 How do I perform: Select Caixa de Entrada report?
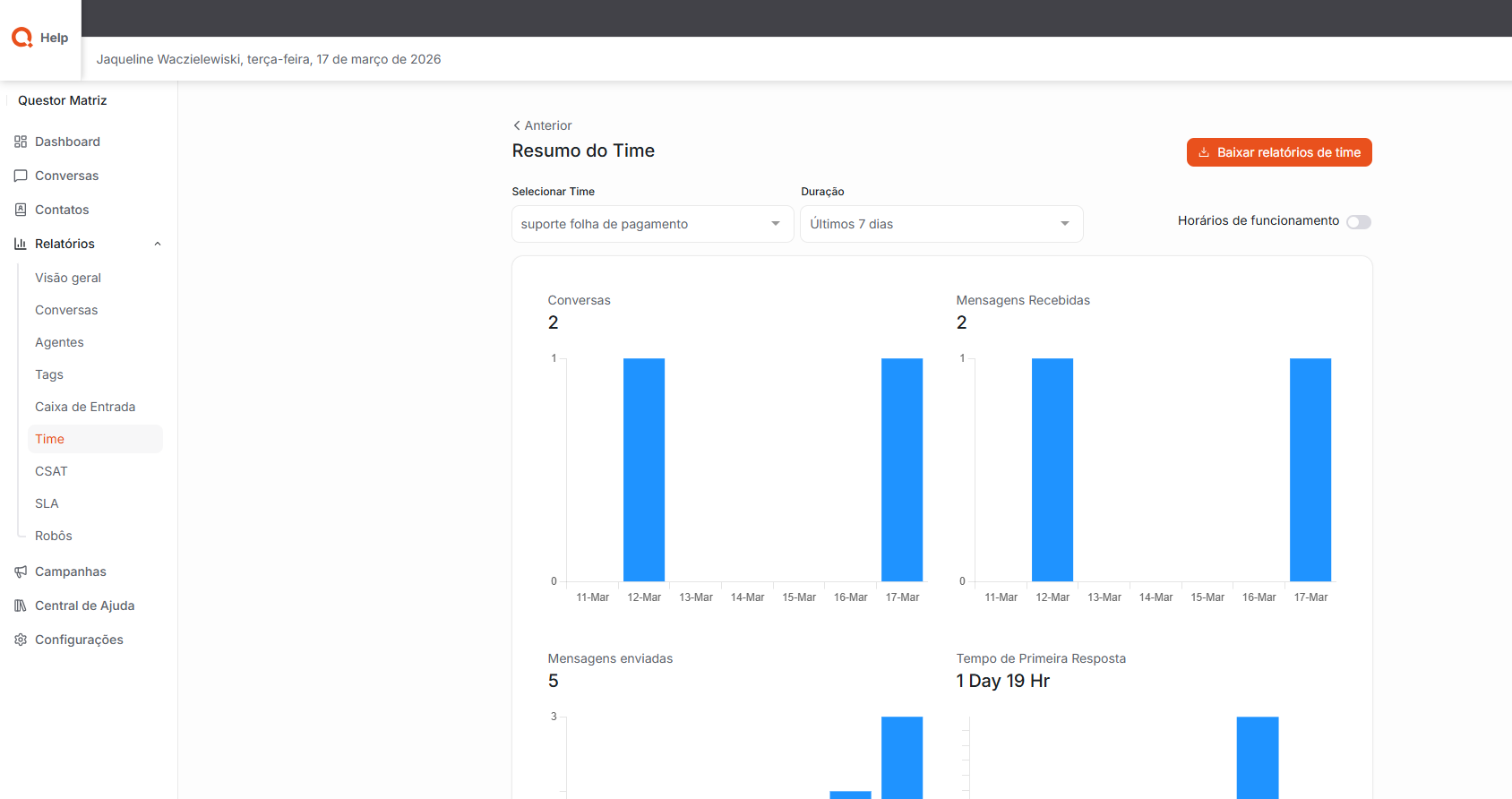pyautogui.click(x=85, y=407)
